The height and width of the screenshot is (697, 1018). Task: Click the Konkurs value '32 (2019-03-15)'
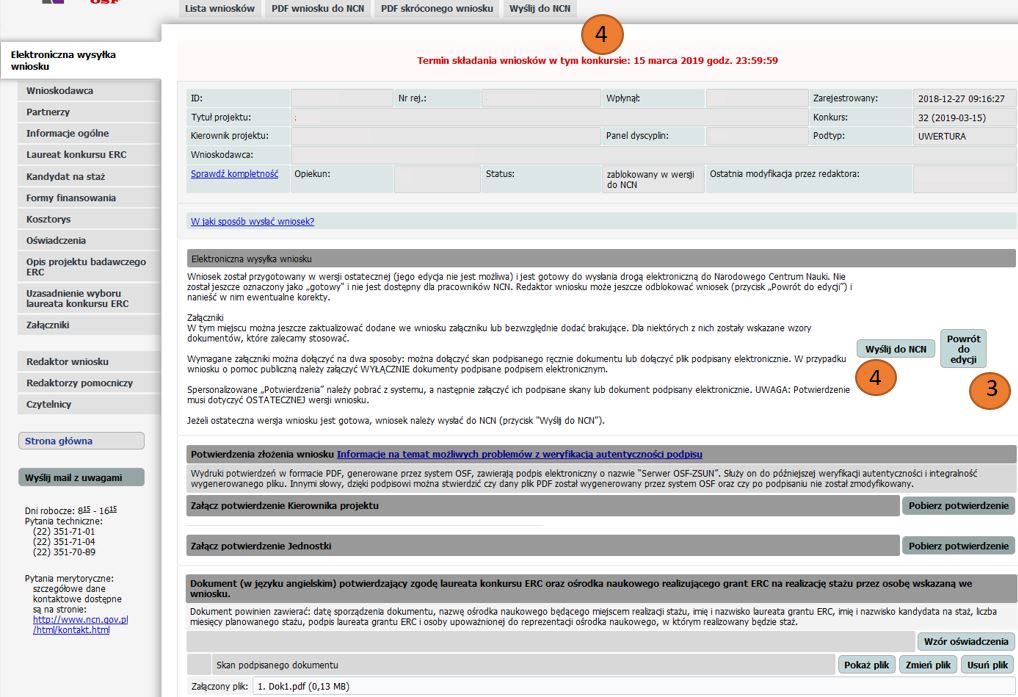952,118
